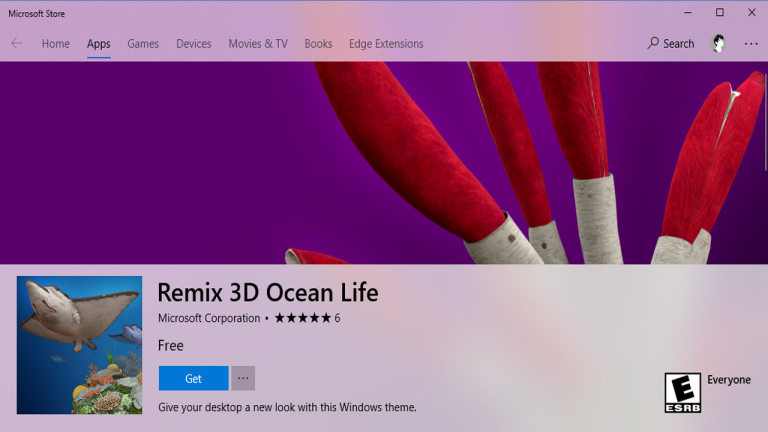
Task: Click the ESRB Everyone rating icon
Action: click(x=682, y=392)
